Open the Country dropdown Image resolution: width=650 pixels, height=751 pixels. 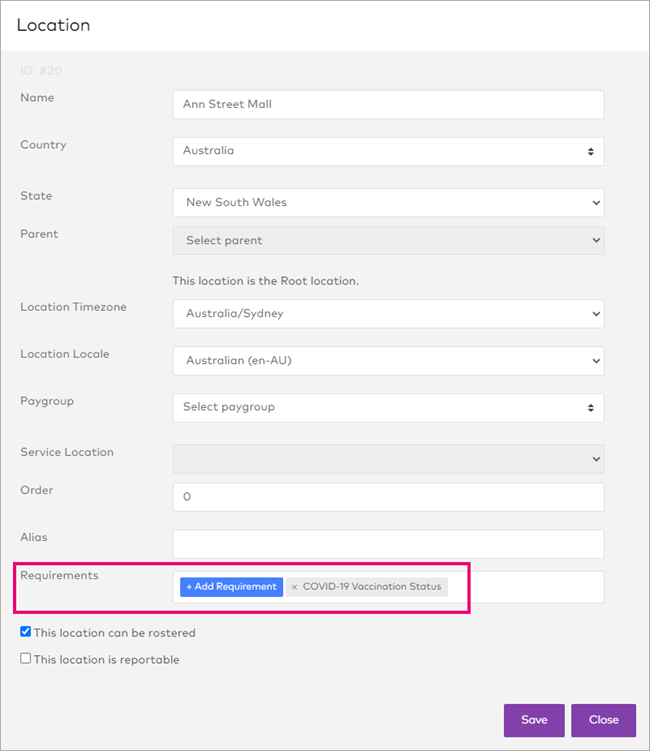pyautogui.click(x=388, y=151)
